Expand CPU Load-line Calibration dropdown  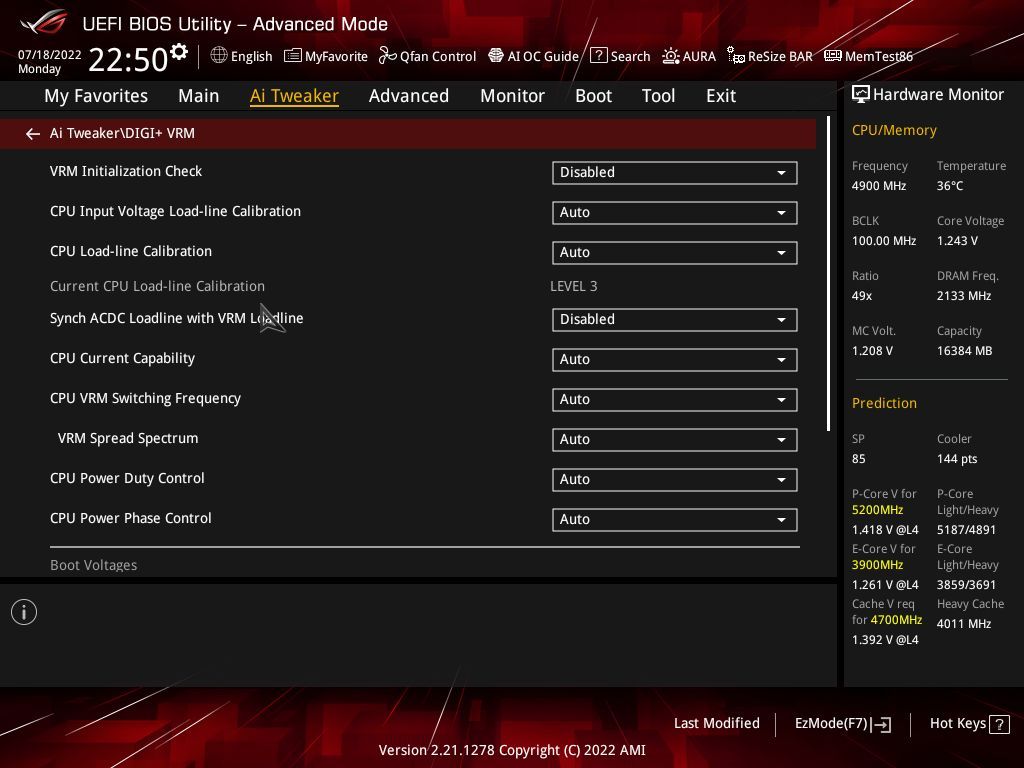click(675, 253)
